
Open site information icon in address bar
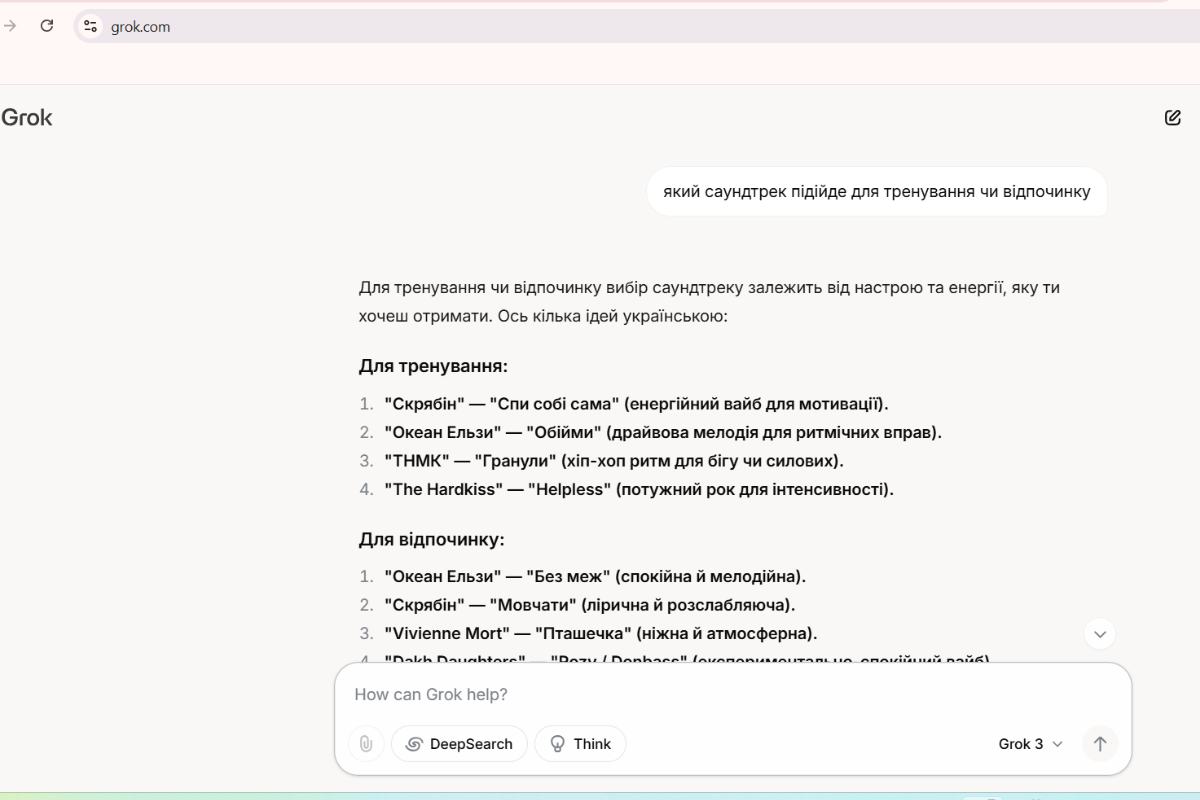[91, 27]
